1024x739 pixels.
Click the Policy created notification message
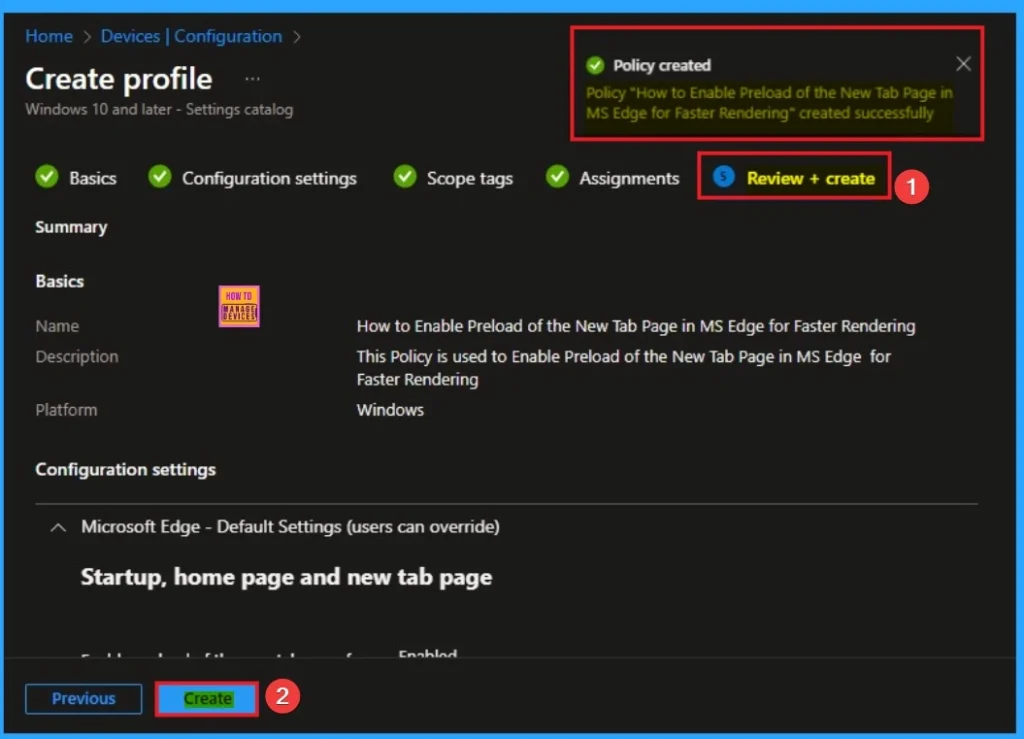[769, 103]
